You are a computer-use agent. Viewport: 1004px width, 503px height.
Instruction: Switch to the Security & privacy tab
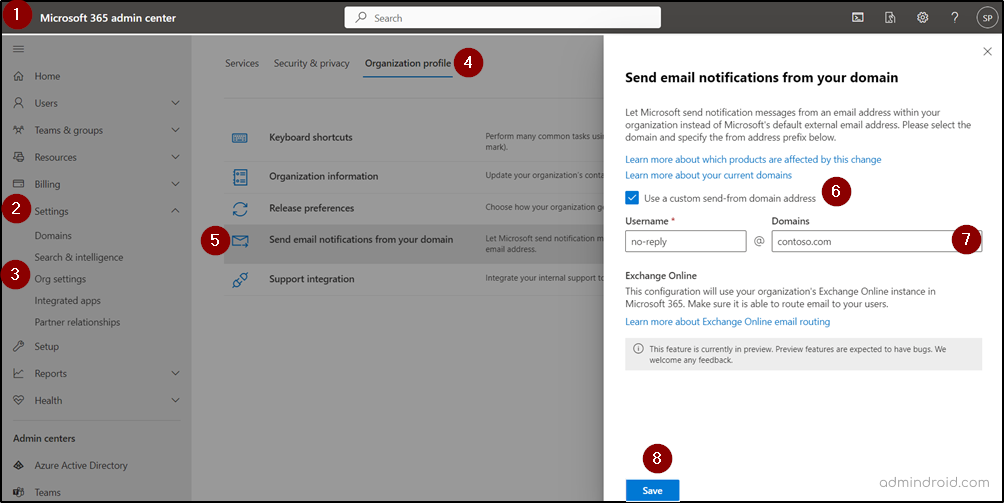(x=312, y=63)
